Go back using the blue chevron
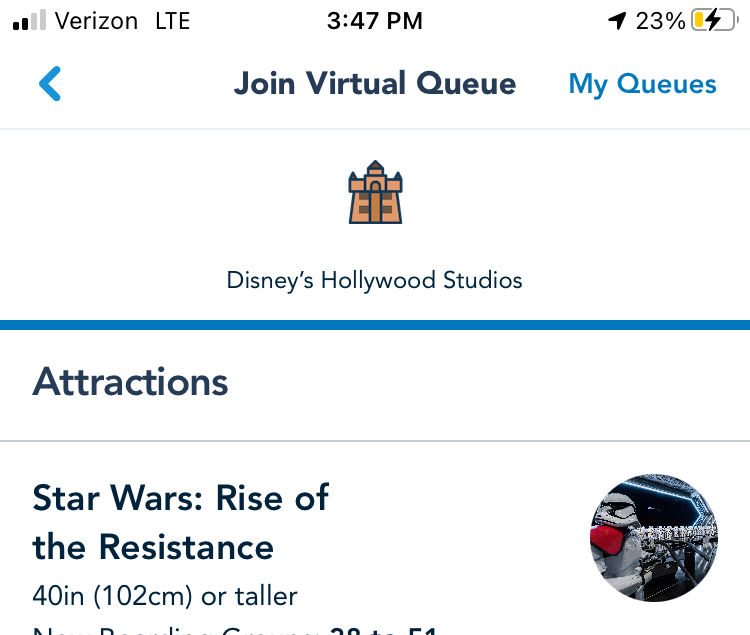750x635 pixels. tap(50, 84)
